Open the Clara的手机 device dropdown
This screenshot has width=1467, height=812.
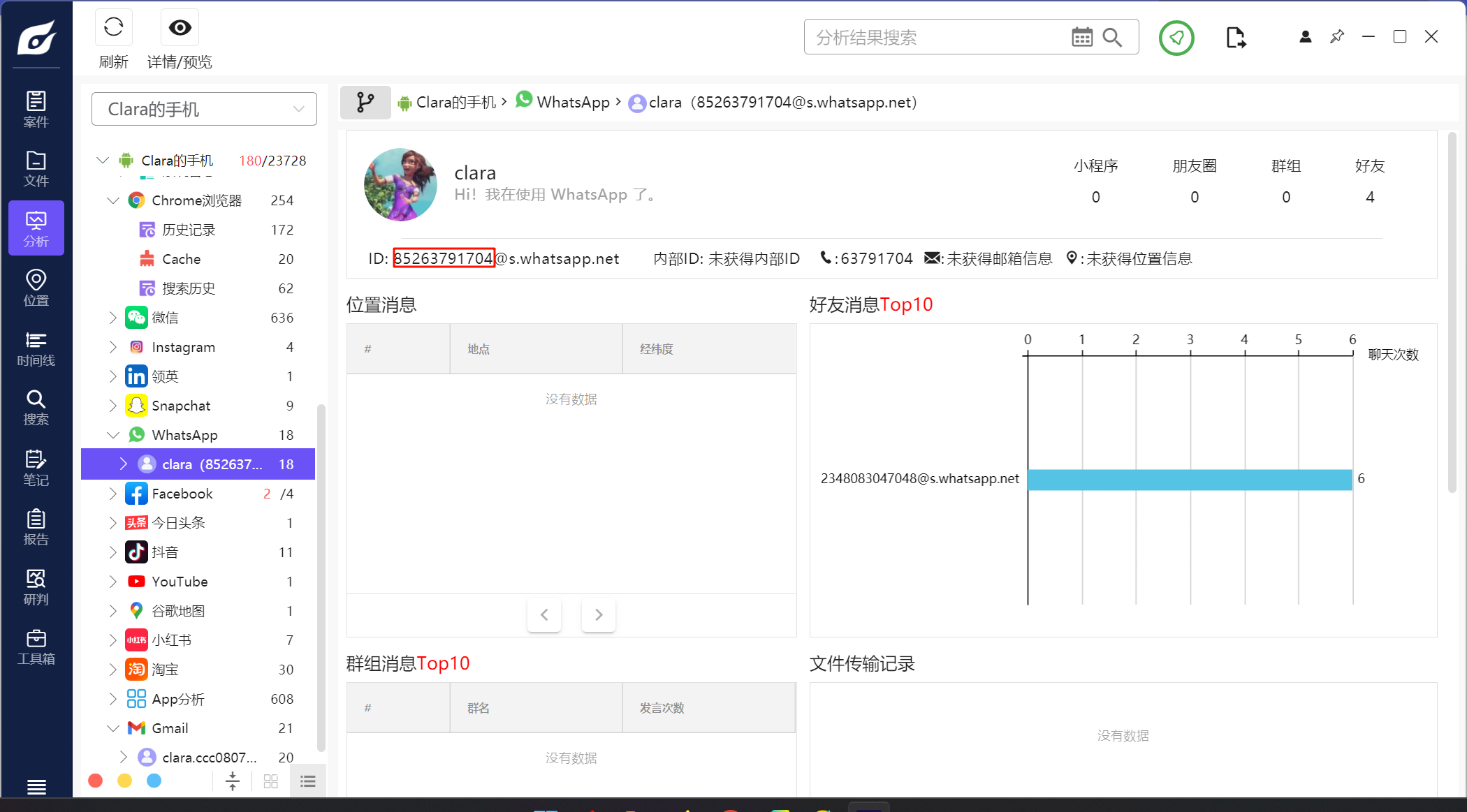(x=204, y=109)
